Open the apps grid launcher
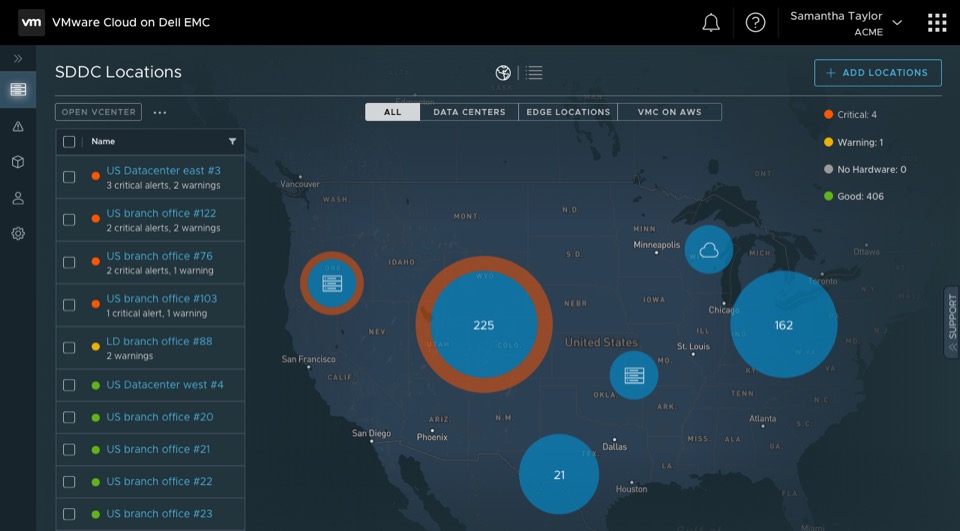 (x=937, y=23)
